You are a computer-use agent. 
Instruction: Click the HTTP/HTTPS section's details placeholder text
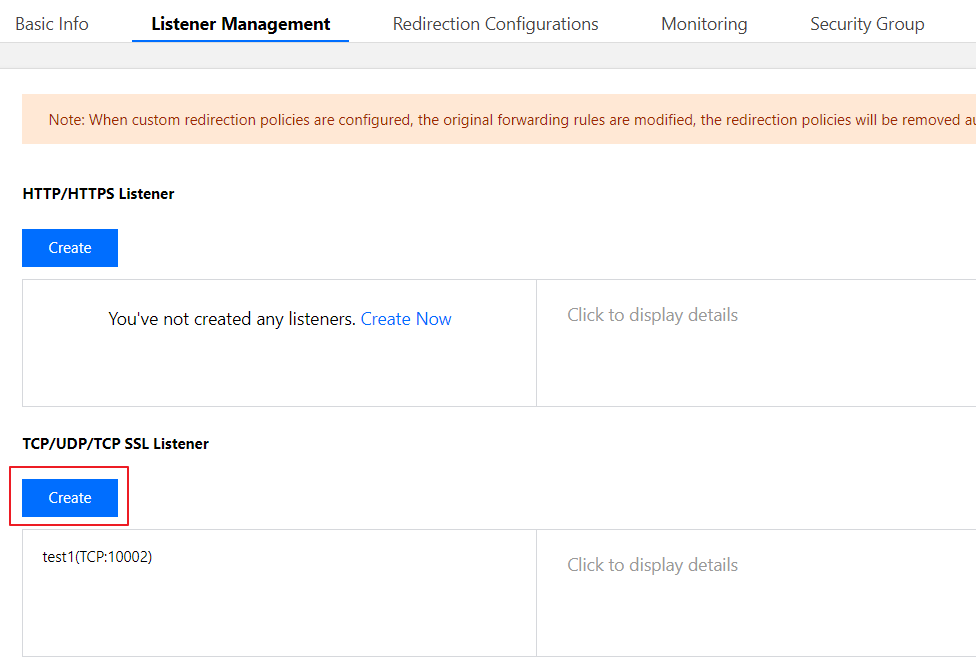[x=652, y=315]
